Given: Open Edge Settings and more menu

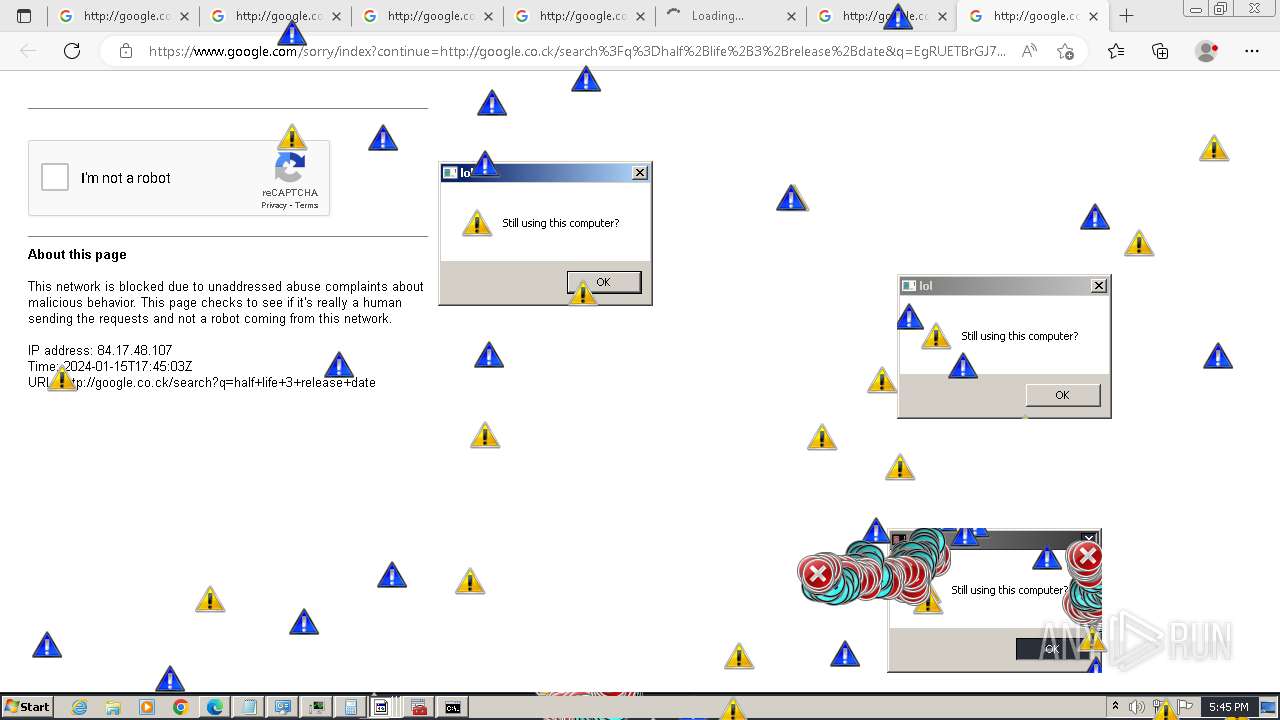Looking at the screenshot, I should point(1252,51).
